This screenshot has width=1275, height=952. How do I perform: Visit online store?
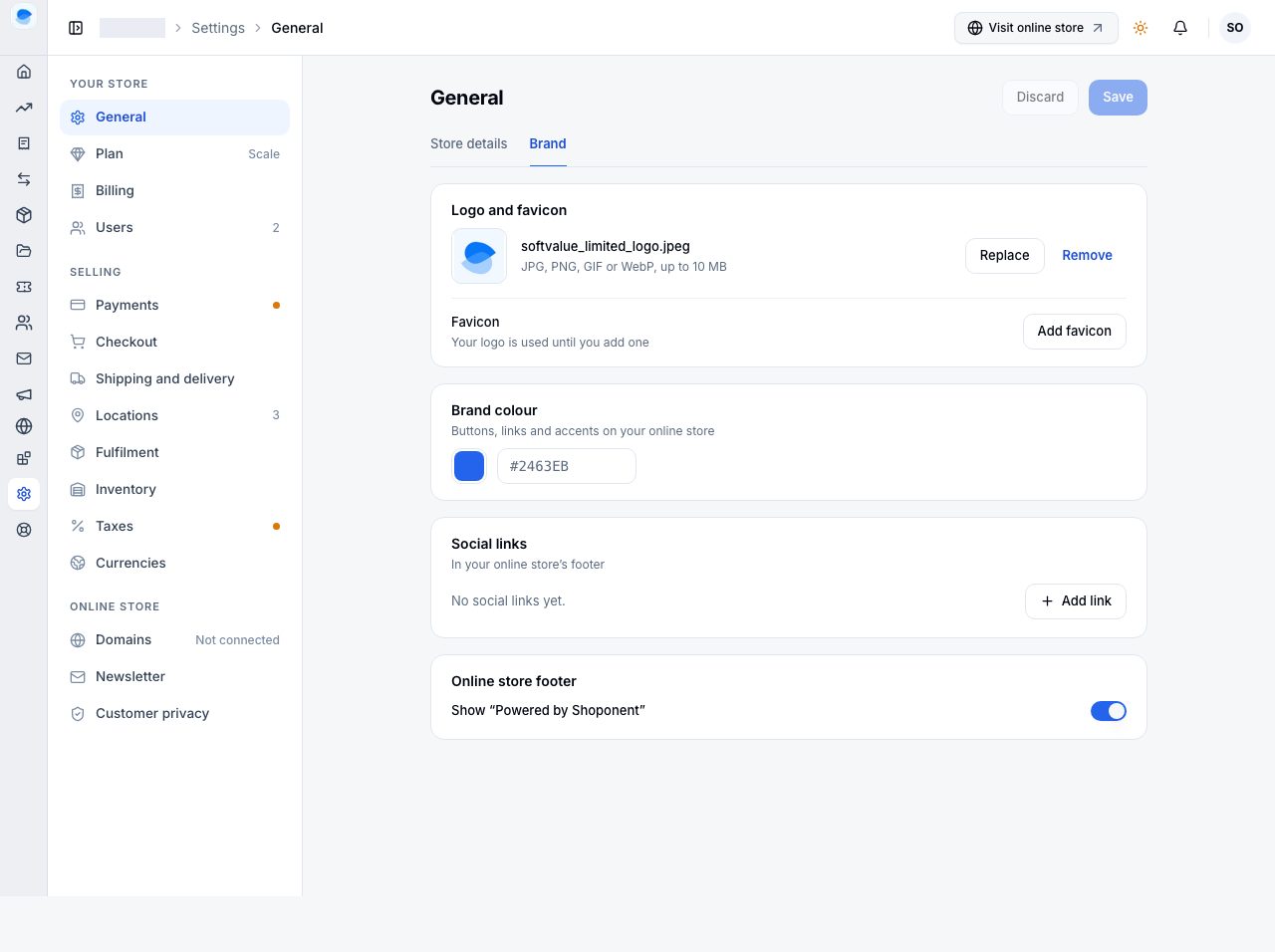[x=1036, y=28]
